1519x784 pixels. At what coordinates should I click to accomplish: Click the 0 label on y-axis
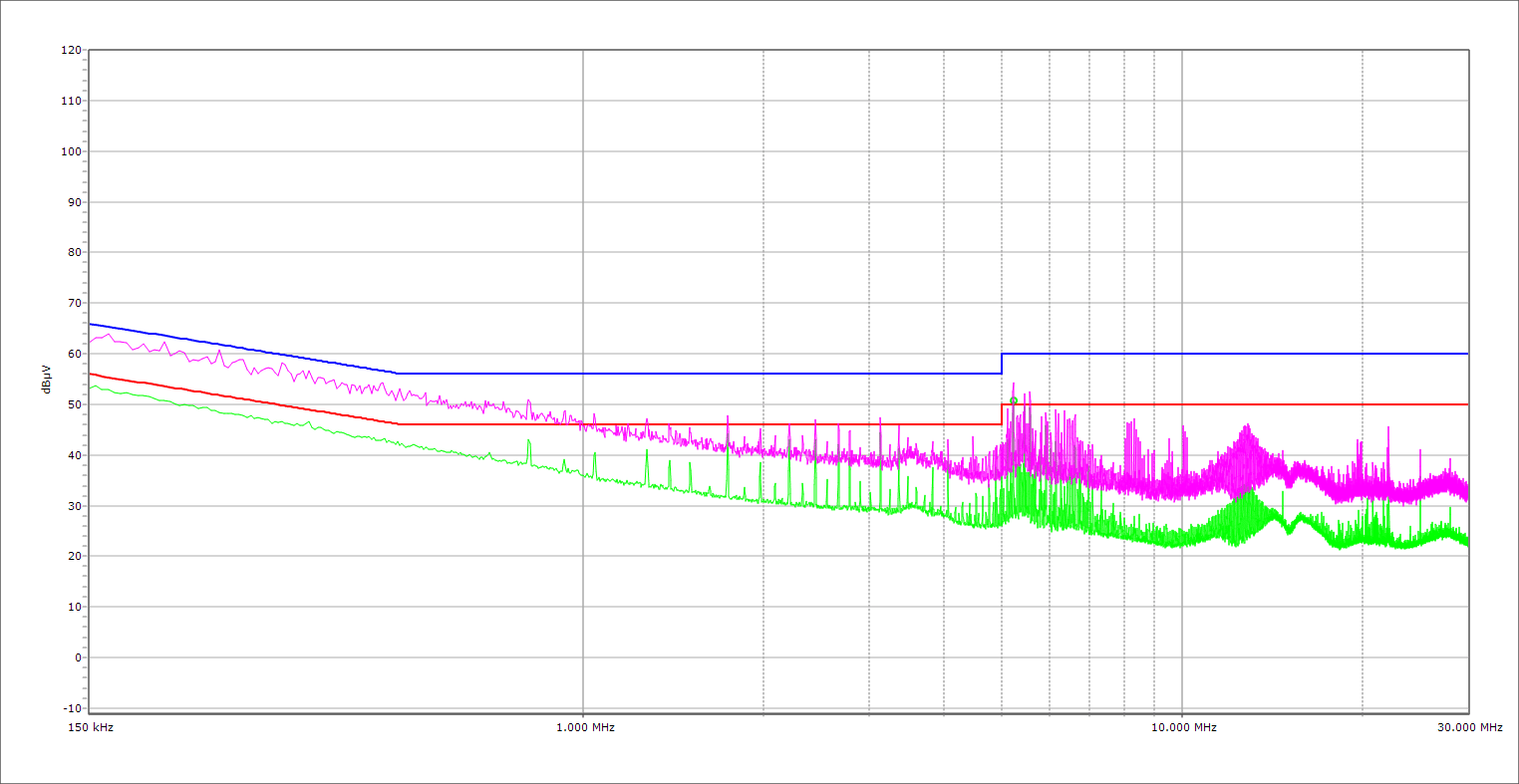pyautogui.click(x=78, y=657)
